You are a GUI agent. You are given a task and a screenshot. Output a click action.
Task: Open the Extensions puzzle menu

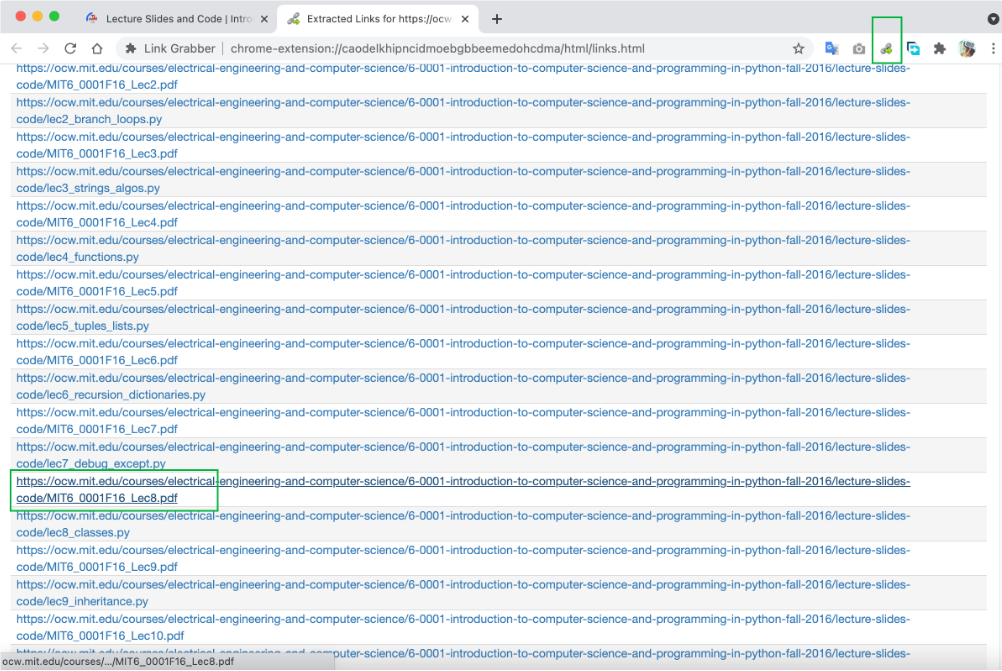click(939, 49)
